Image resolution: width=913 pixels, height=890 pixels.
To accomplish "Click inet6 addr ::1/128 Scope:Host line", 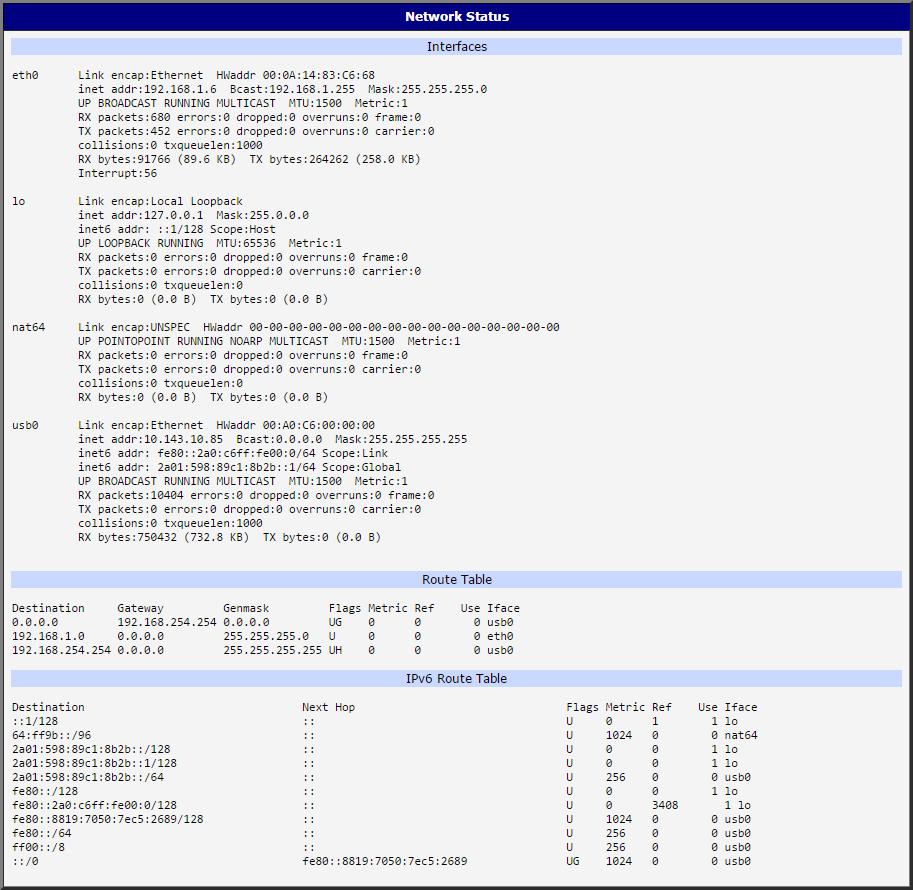I will point(177,229).
